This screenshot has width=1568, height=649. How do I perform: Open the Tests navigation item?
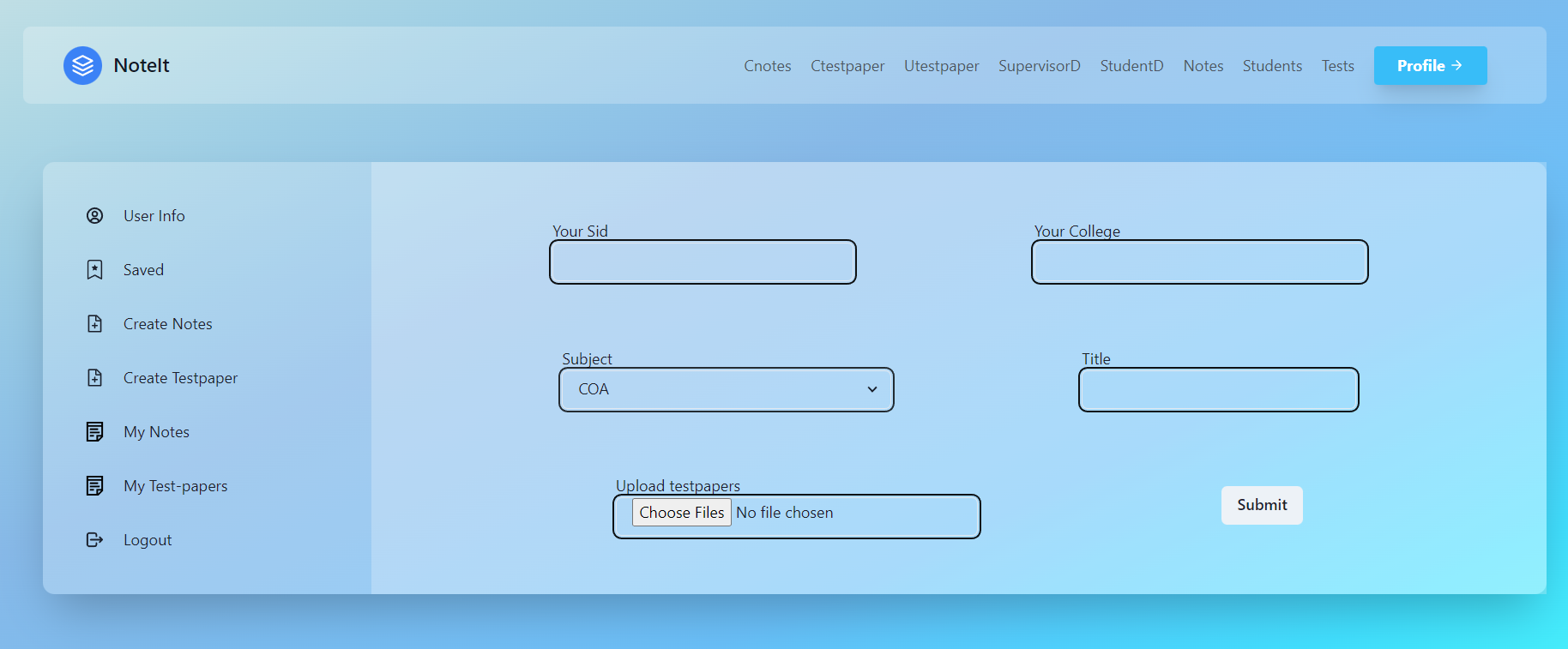click(x=1338, y=66)
